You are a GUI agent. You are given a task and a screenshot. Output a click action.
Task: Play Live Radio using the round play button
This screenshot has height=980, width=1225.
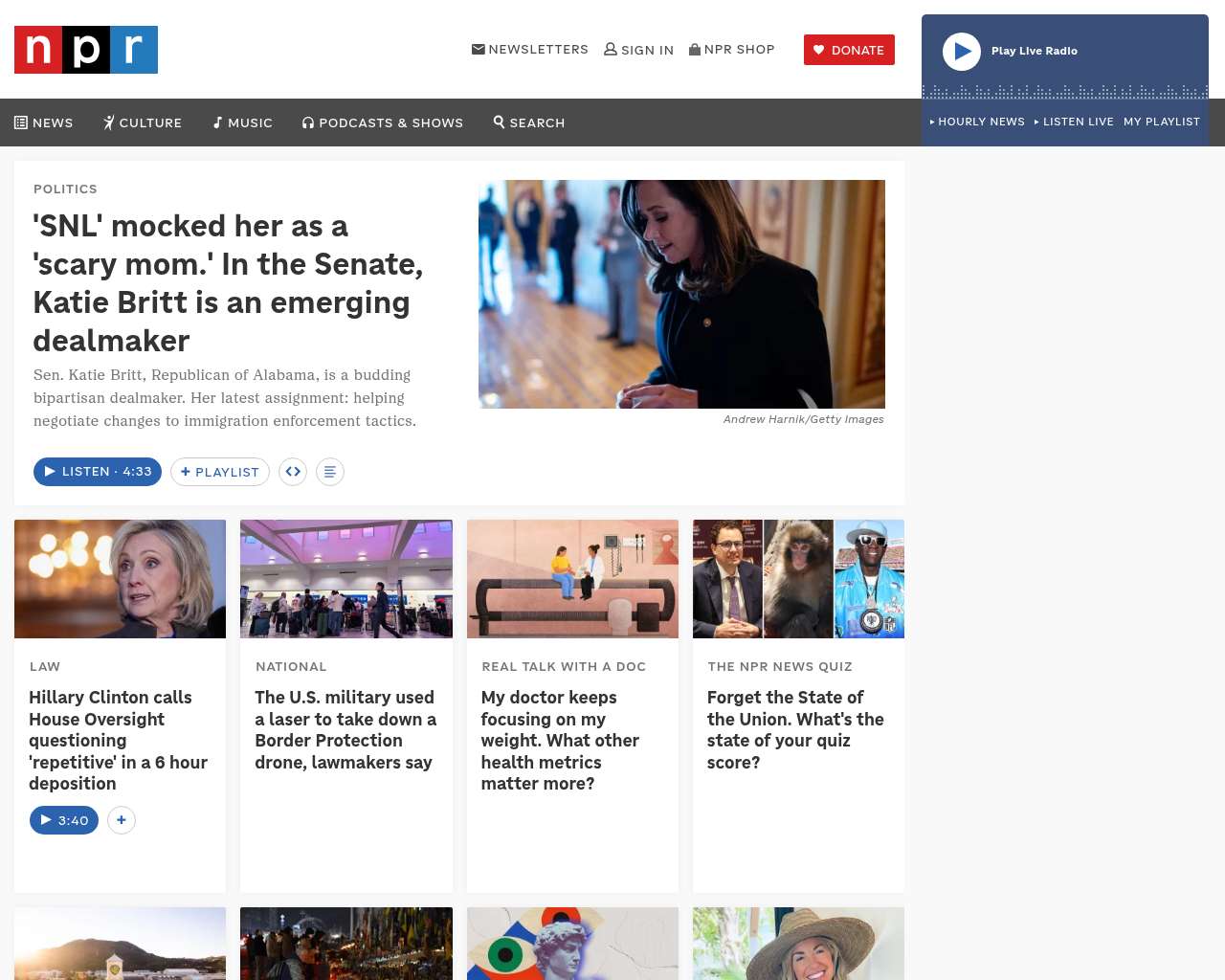pyautogui.click(x=962, y=52)
